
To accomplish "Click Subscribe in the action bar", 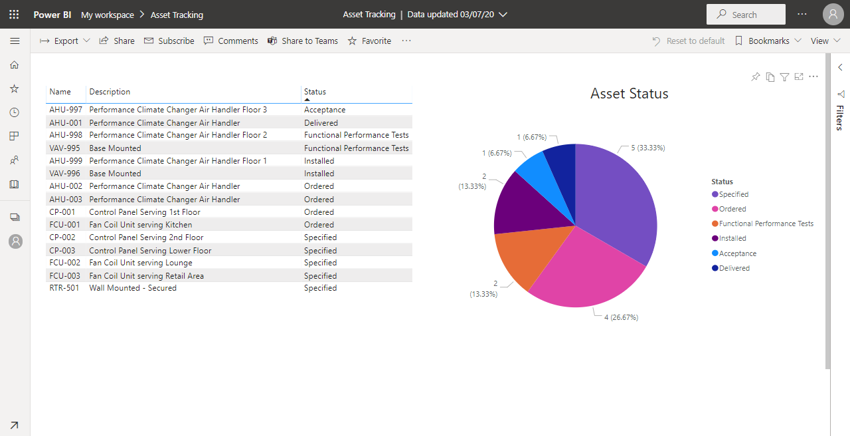I will click(x=169, y=41).
